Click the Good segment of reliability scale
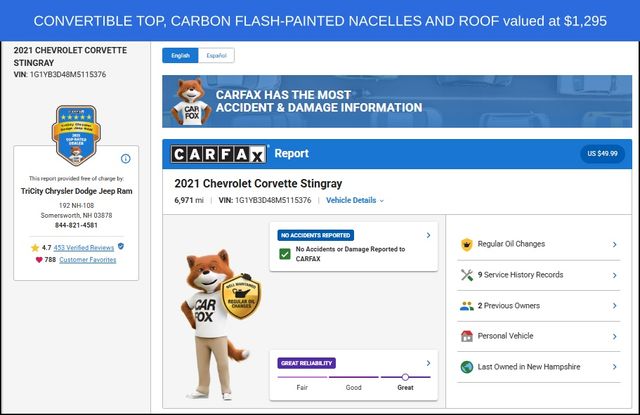 353,377
